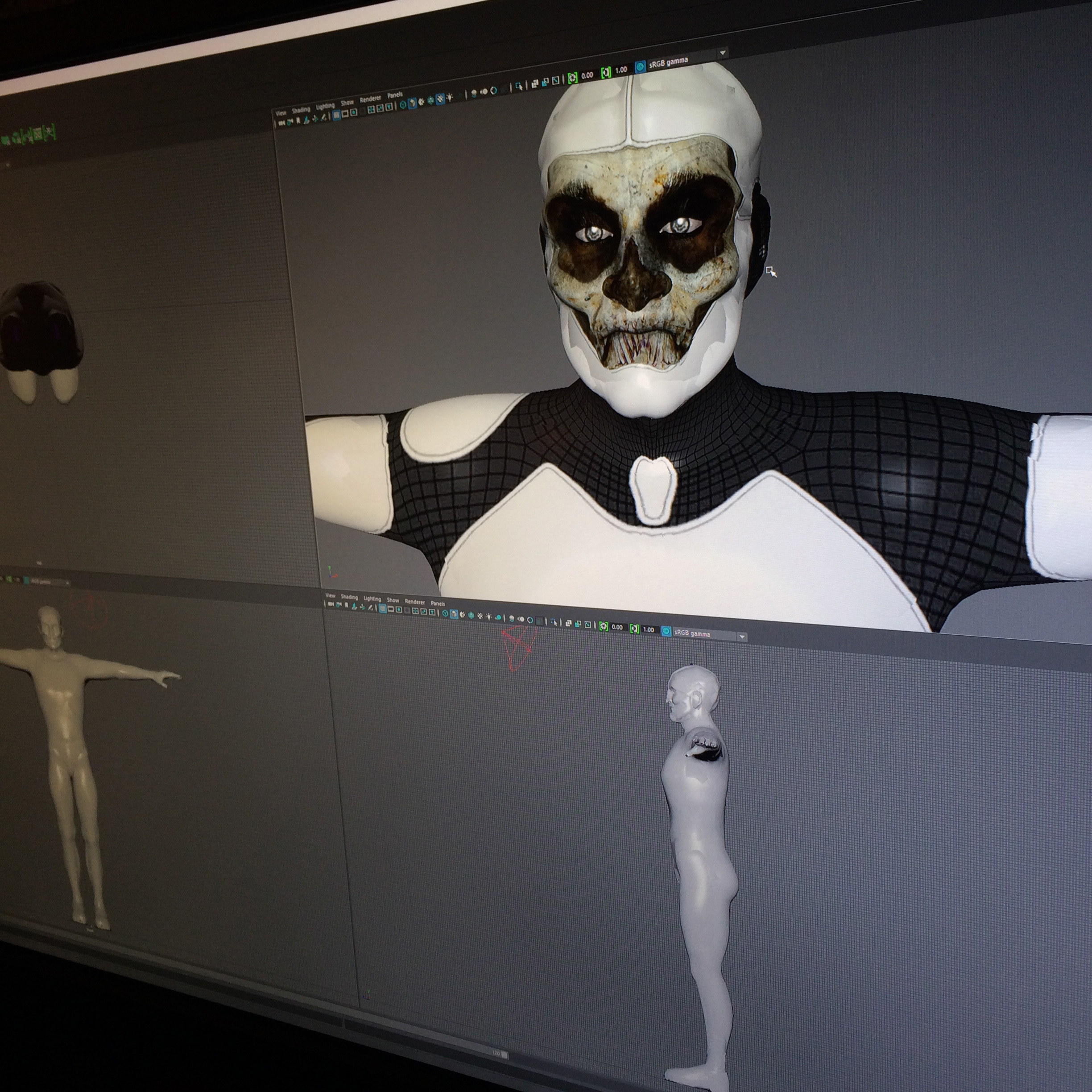Click Use All Lights bulb in skull viewport

point(449,97)
